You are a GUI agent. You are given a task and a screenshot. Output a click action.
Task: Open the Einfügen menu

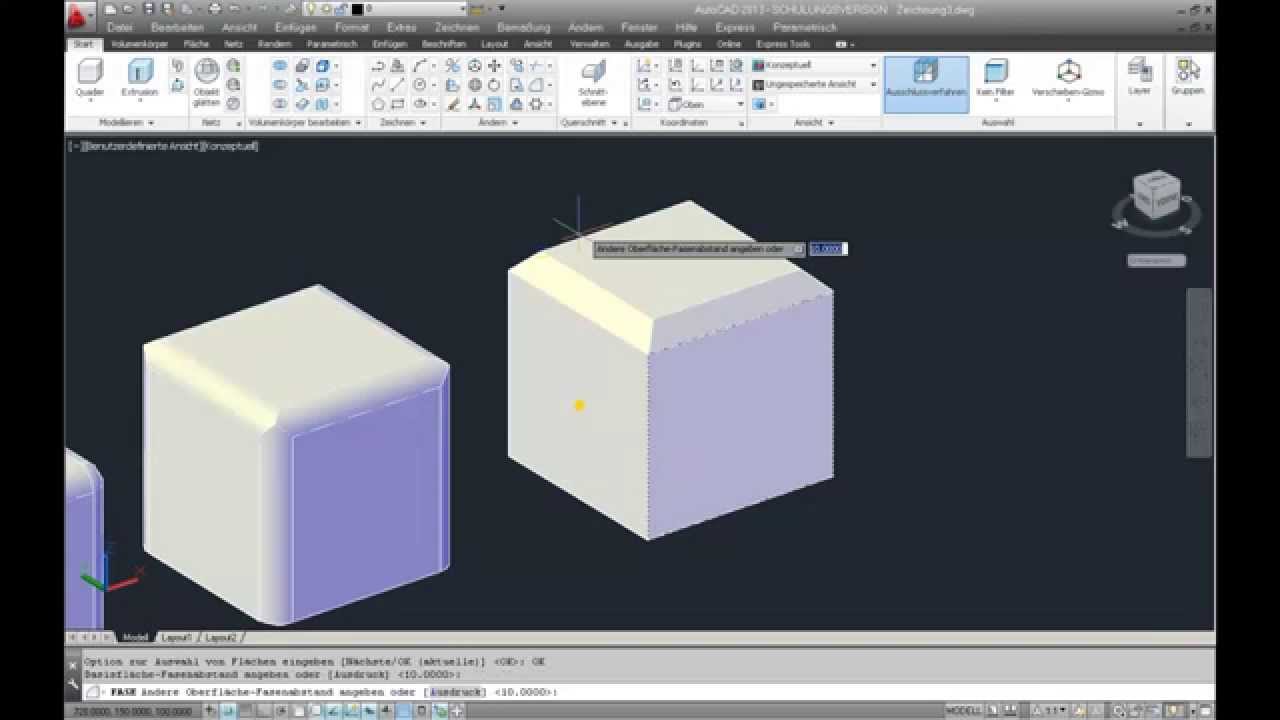[295, 27]
